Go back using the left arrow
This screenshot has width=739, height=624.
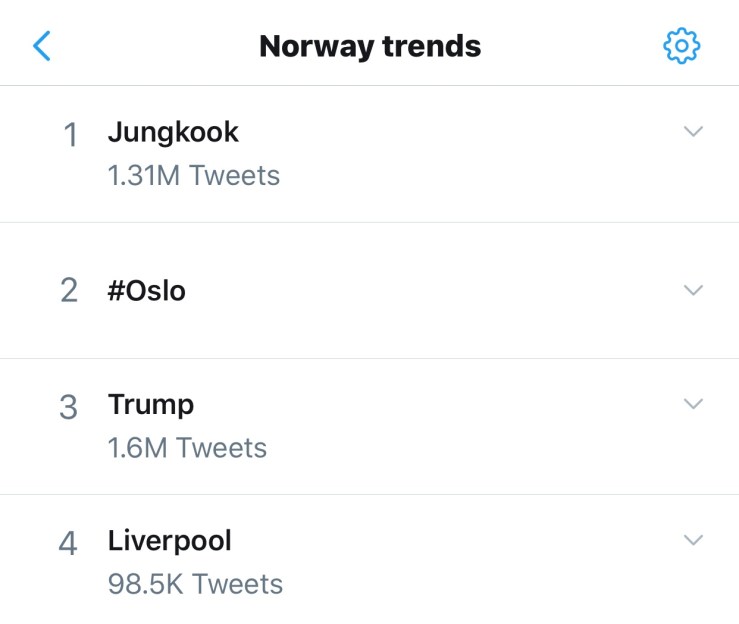(x=42, y=46)
